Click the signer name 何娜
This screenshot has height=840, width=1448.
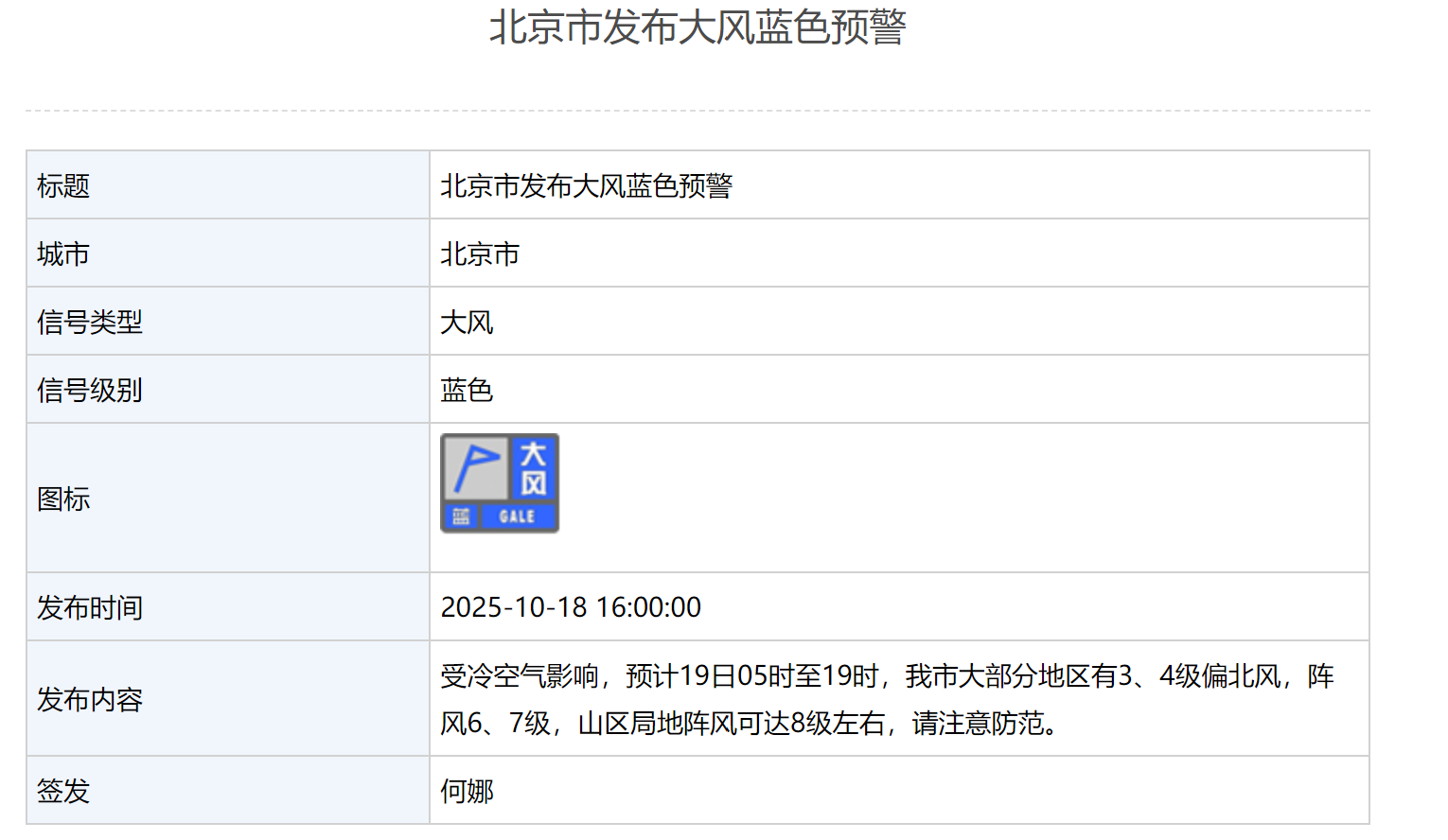[x=467, y=791]
